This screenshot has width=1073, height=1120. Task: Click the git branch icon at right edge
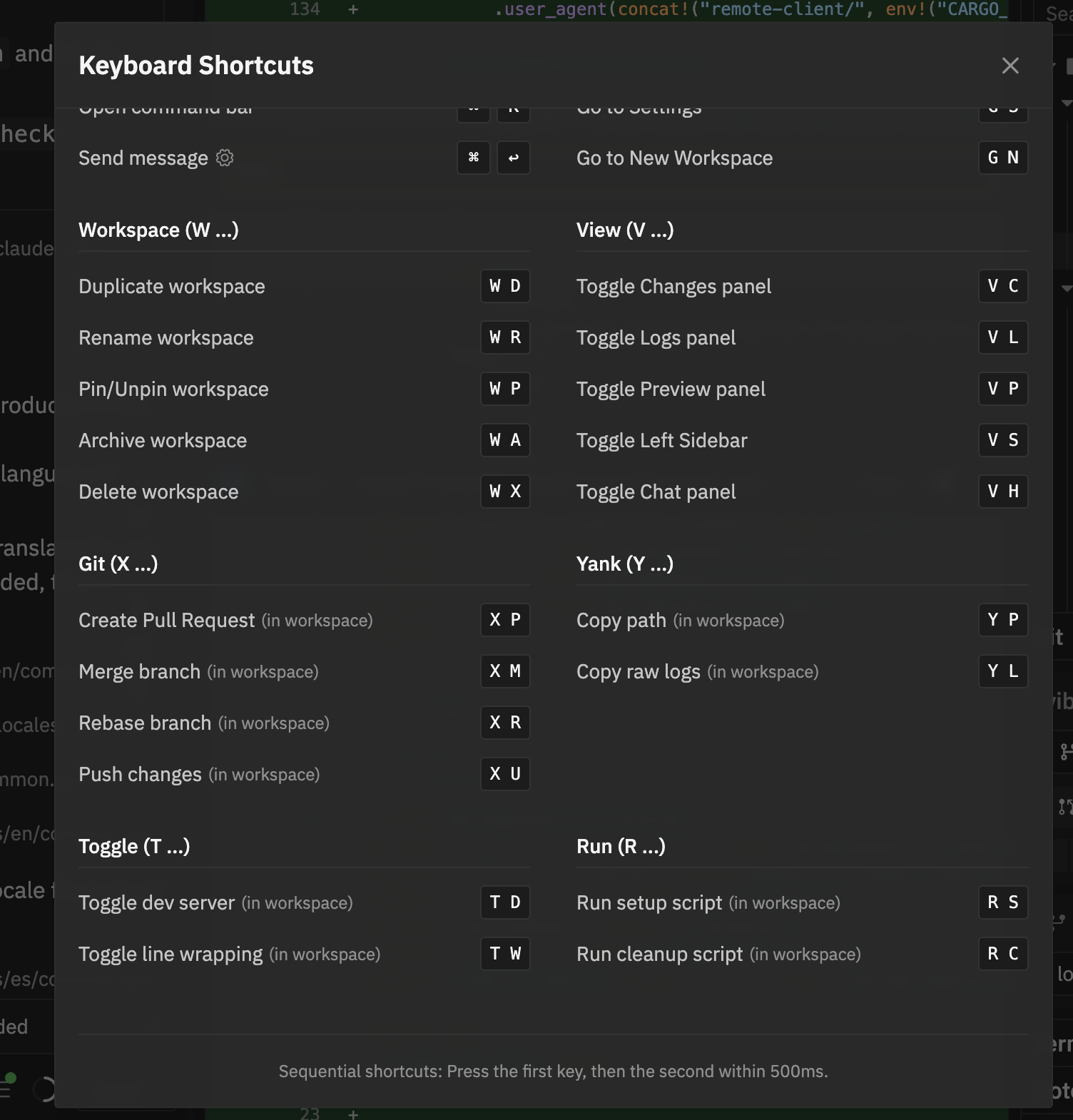[1065, 751]
